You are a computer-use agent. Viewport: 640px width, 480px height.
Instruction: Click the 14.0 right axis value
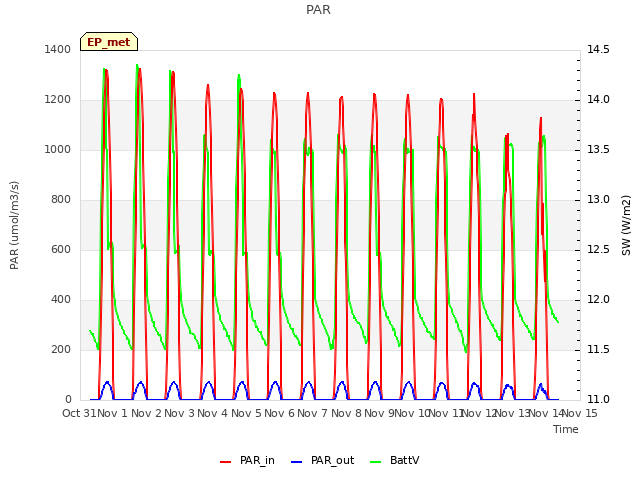tap(598, 100)
